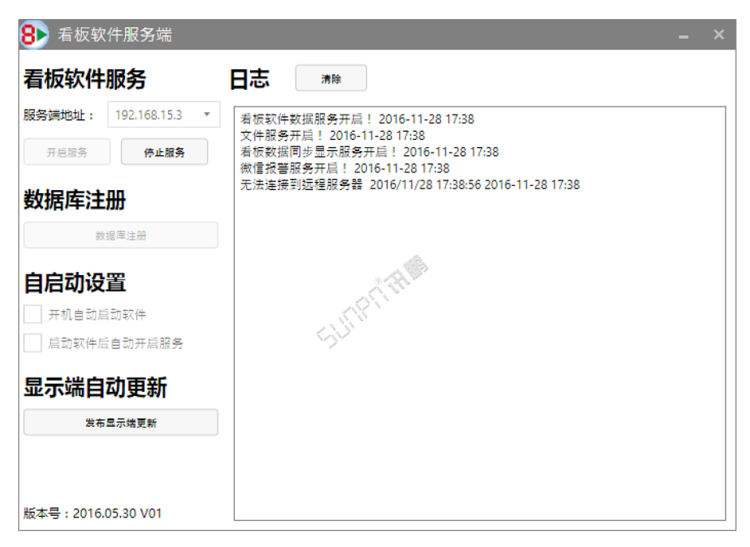The image size is (750, 547).
Task: Click the 192.168.15.3 address text field
Action: tap(150, 115)
